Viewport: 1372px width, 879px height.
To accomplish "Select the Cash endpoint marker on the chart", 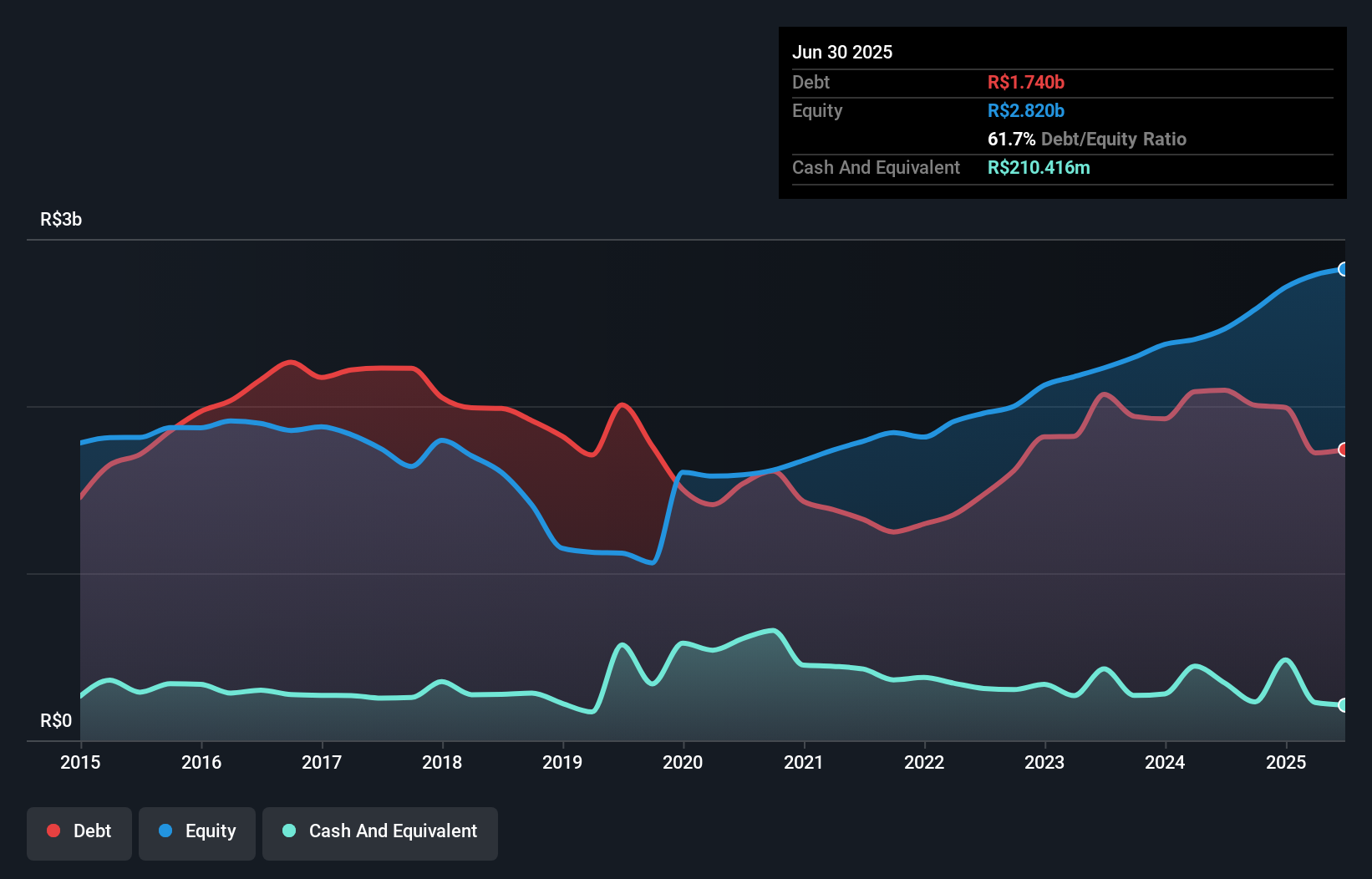I will point(1344,705).
